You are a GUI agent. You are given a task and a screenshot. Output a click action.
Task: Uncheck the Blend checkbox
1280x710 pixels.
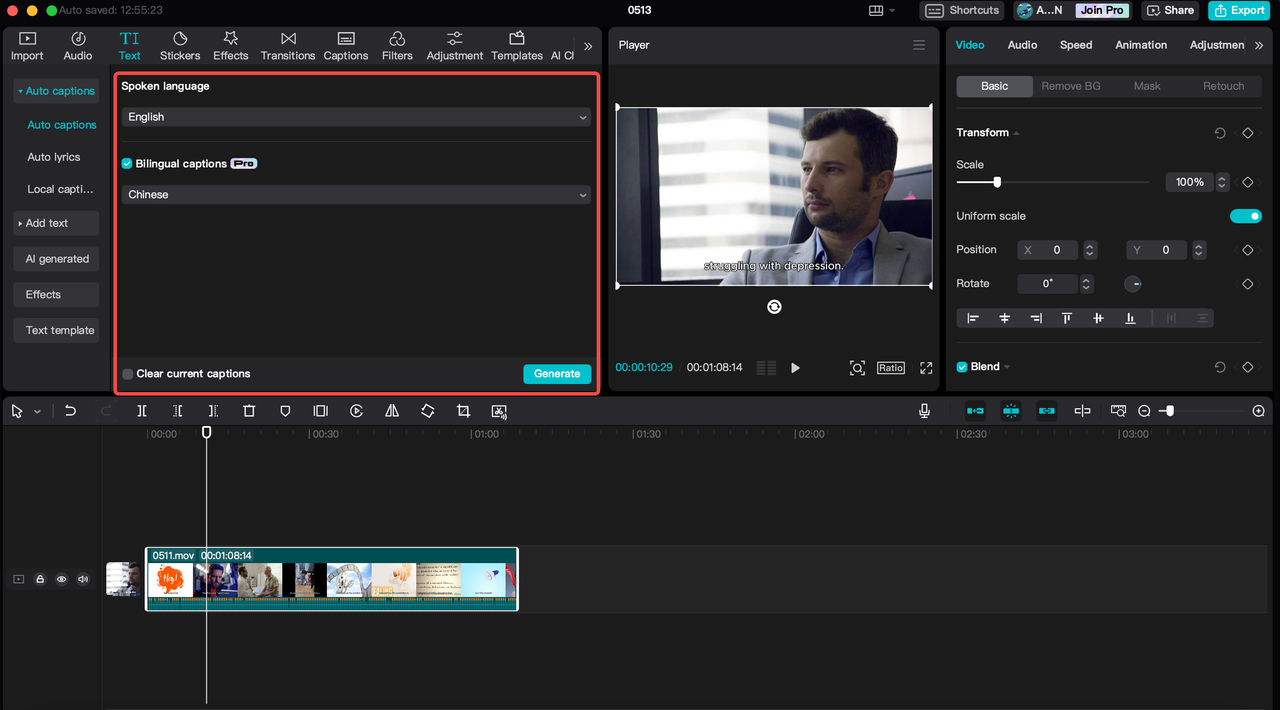962,367
